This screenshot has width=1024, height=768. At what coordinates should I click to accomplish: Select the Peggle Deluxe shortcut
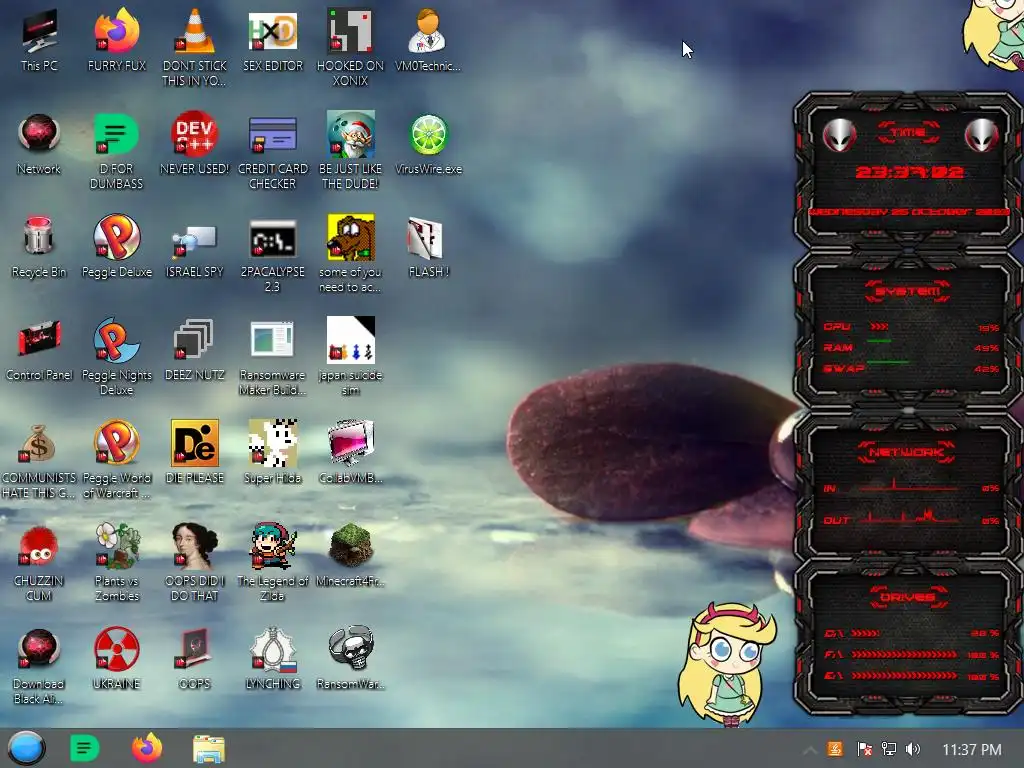click(117, 246)
